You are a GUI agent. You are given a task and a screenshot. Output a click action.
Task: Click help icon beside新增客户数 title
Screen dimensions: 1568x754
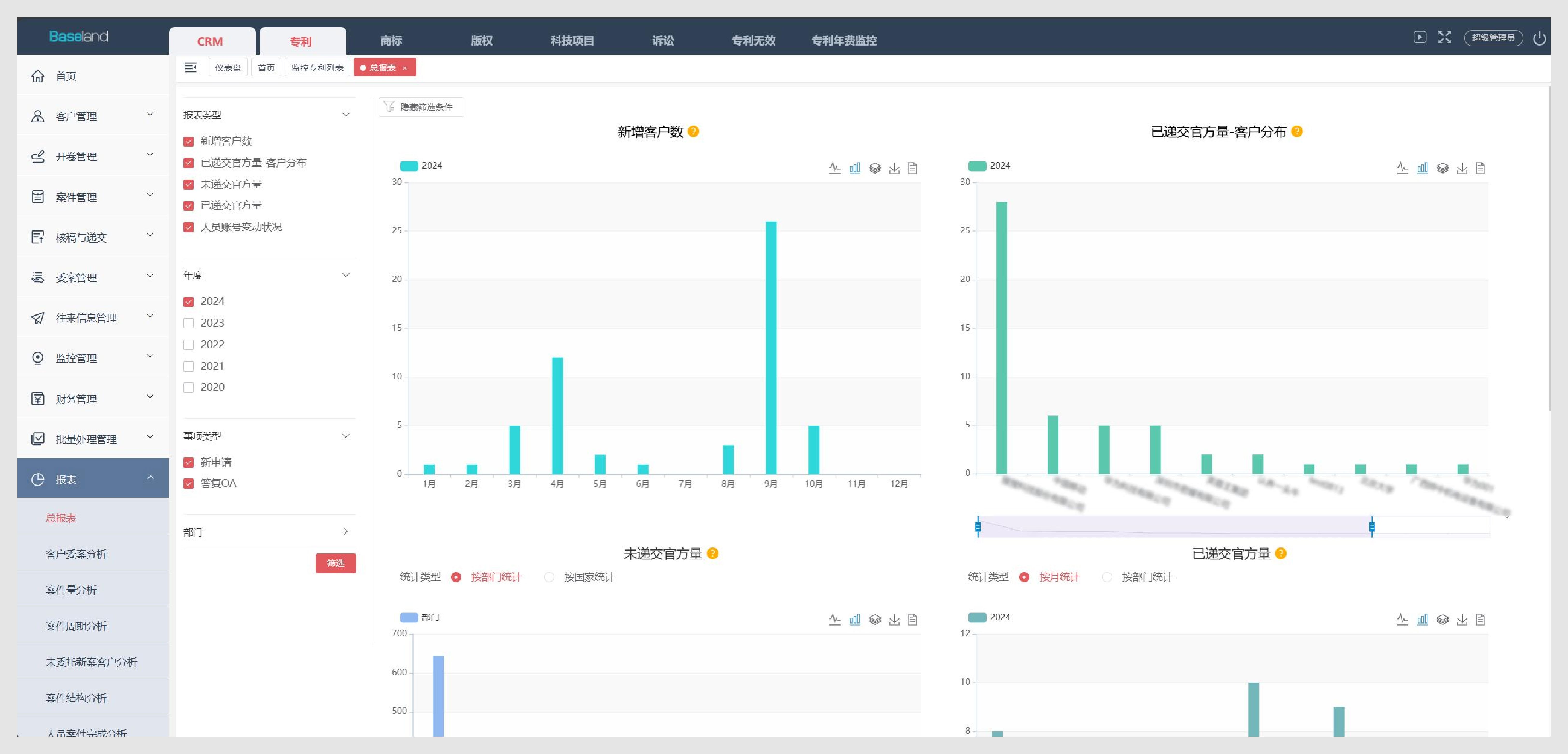pos(693,132)
